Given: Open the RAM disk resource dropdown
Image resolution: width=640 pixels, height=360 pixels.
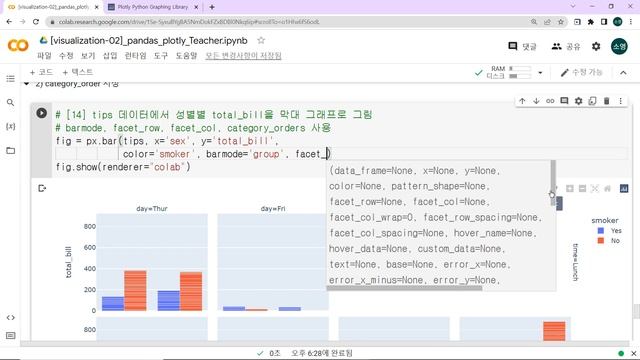Looking at the screenshot, I should coord(540,73).
